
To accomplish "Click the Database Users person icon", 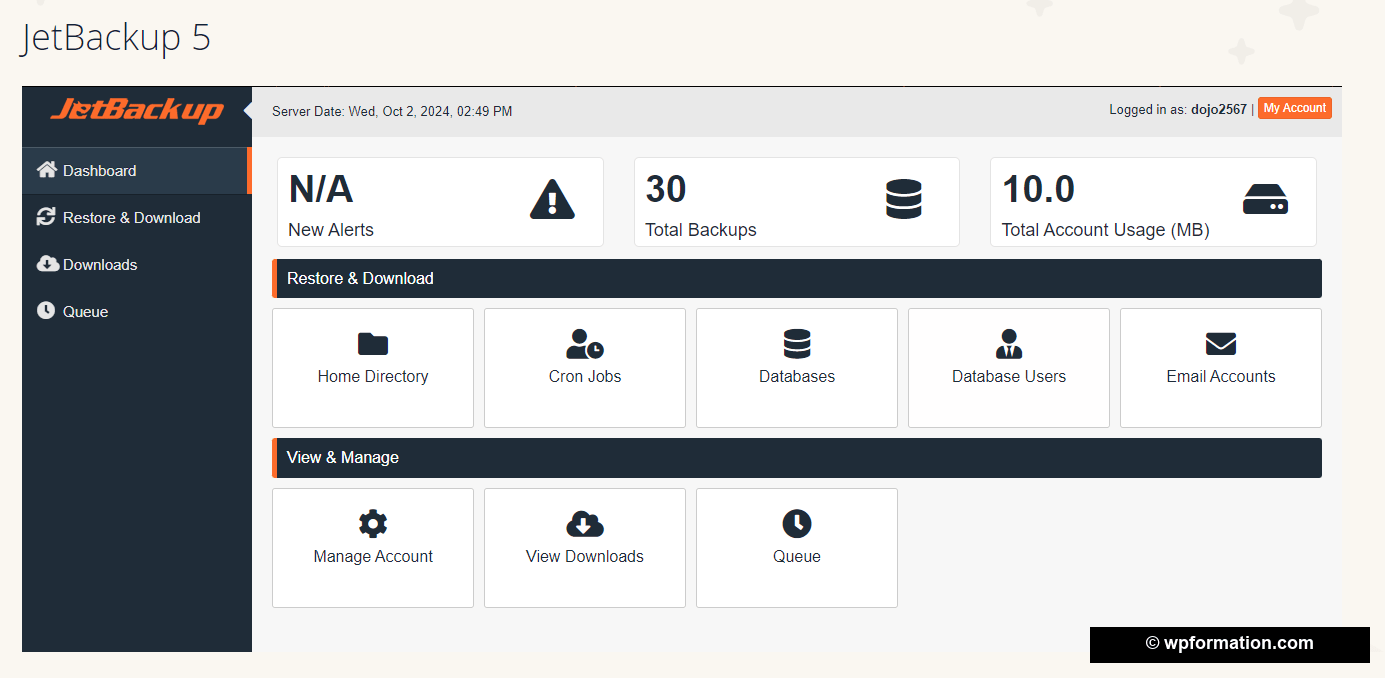I will click(1009, 344).
